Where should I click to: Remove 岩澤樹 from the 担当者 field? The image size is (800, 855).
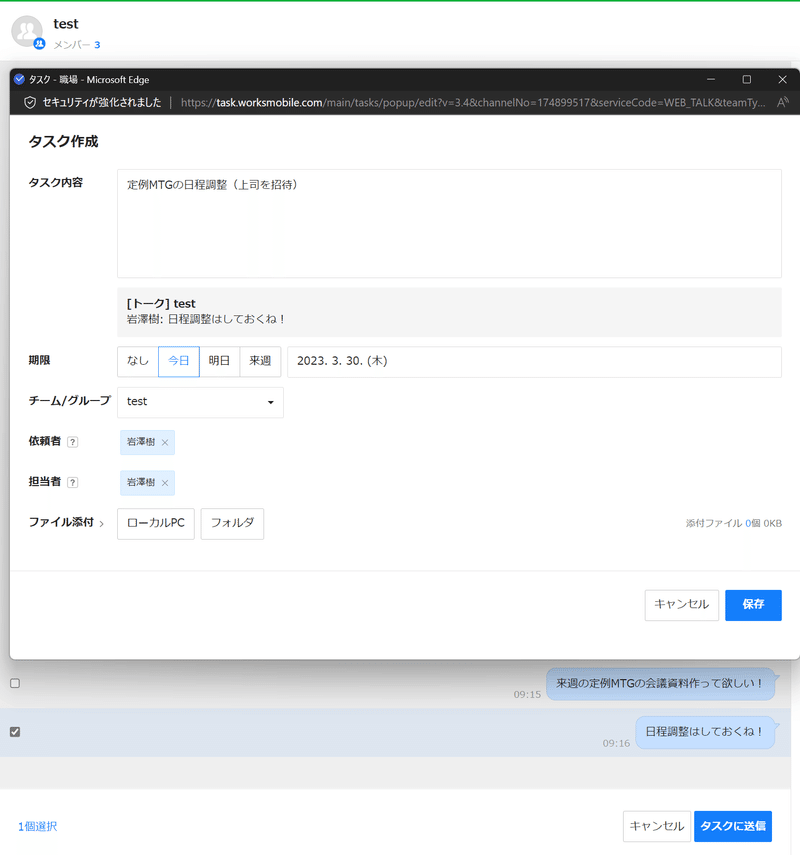click(x=167, y=482)
